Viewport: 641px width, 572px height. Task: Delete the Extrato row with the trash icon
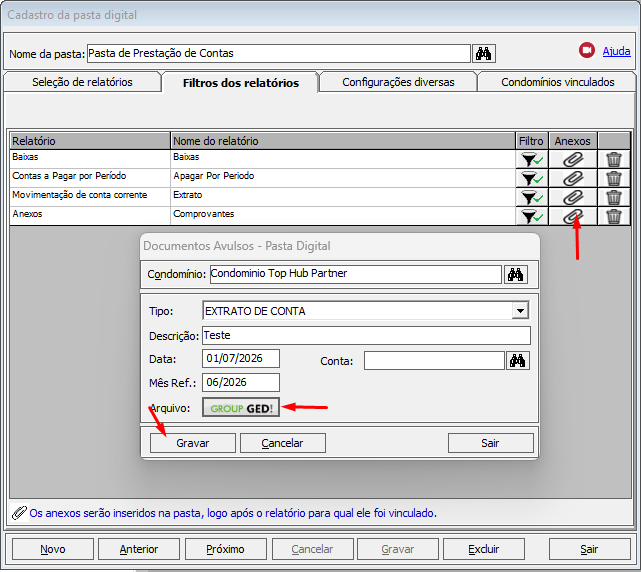614,197
